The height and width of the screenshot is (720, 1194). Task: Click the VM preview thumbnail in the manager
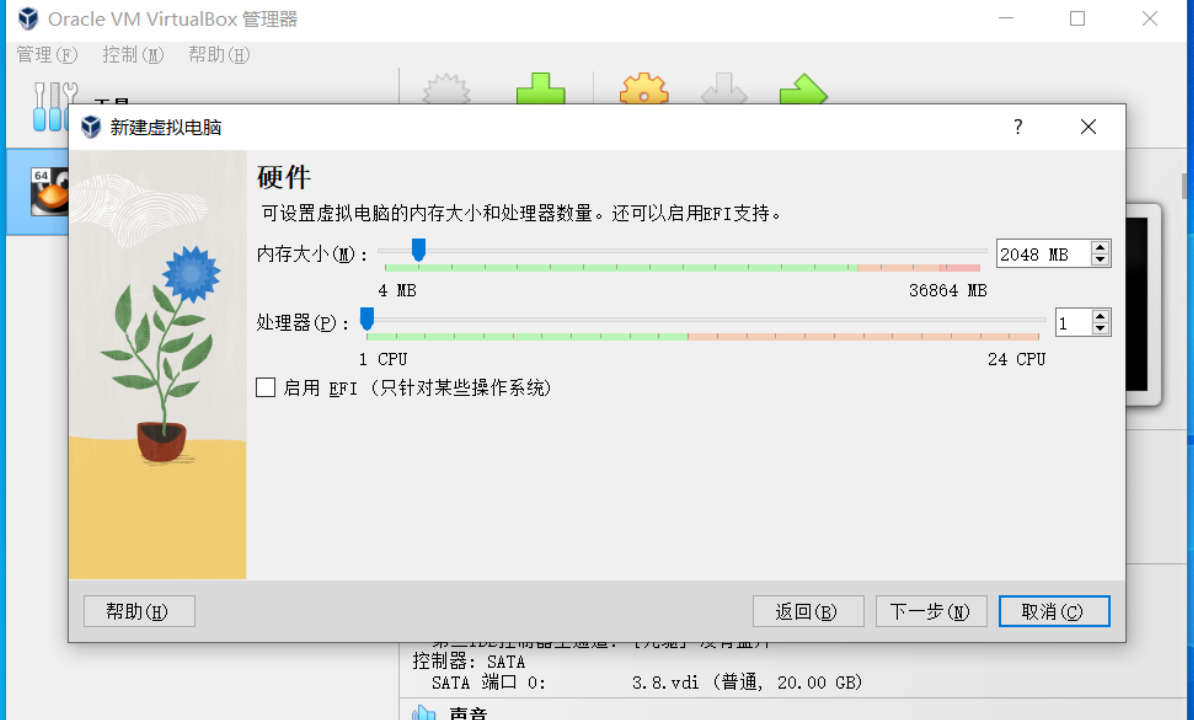[1142, 304]
